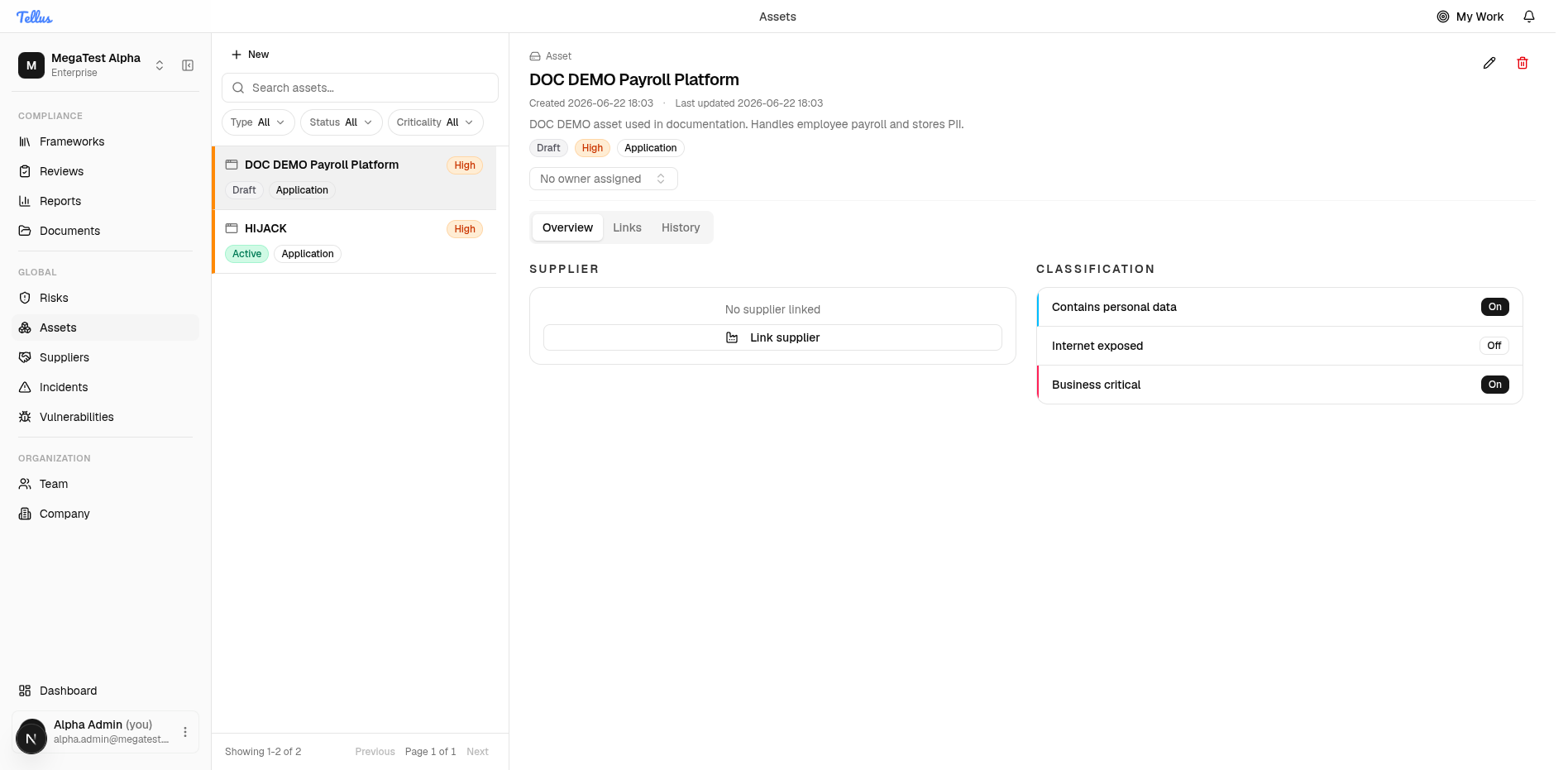This screenshot has width=1568, height=770.
Task: Collapse the sidebar panel icon
Action: [x=188, y=65]
